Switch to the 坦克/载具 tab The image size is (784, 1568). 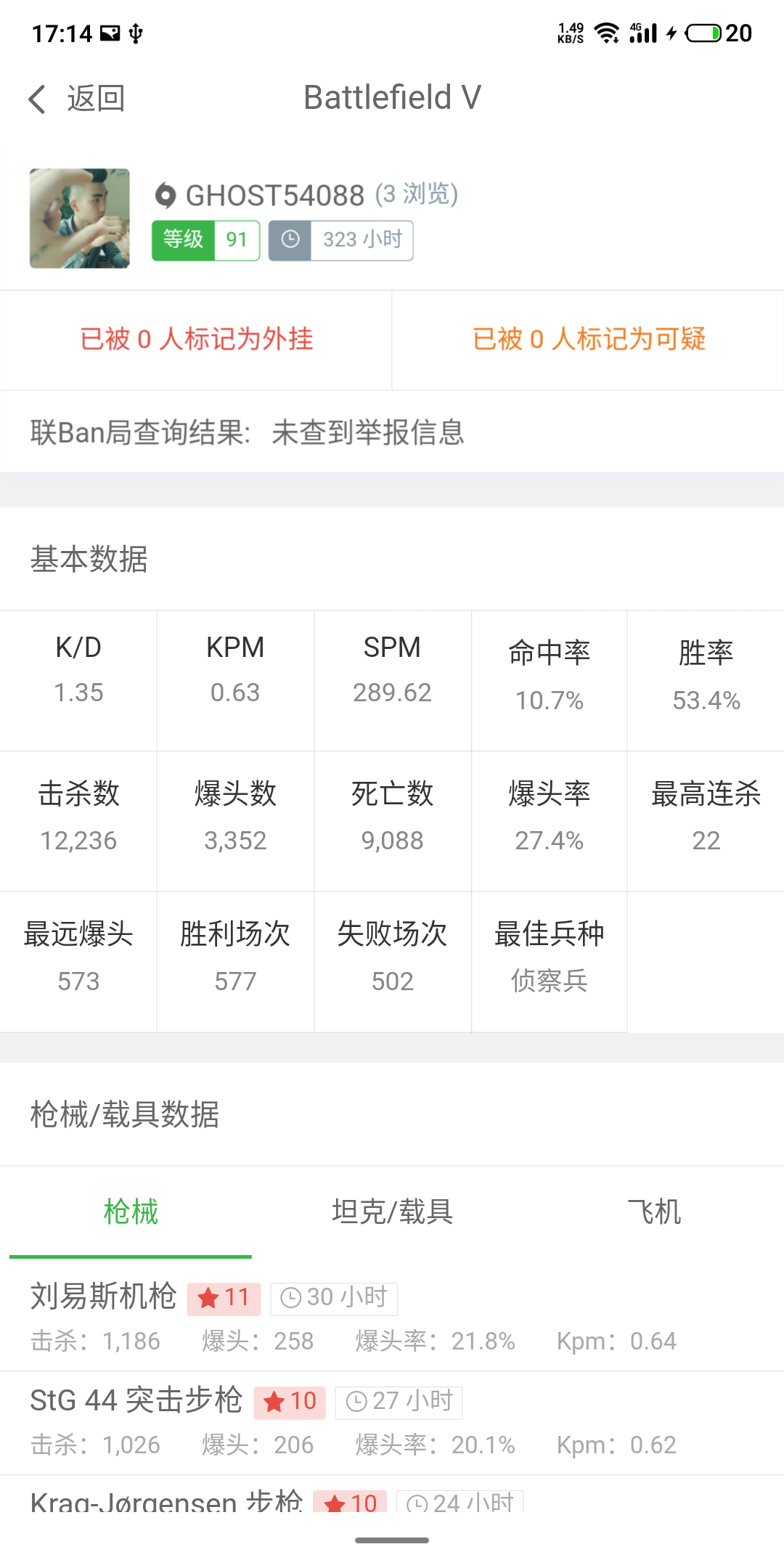point(392,1212)
